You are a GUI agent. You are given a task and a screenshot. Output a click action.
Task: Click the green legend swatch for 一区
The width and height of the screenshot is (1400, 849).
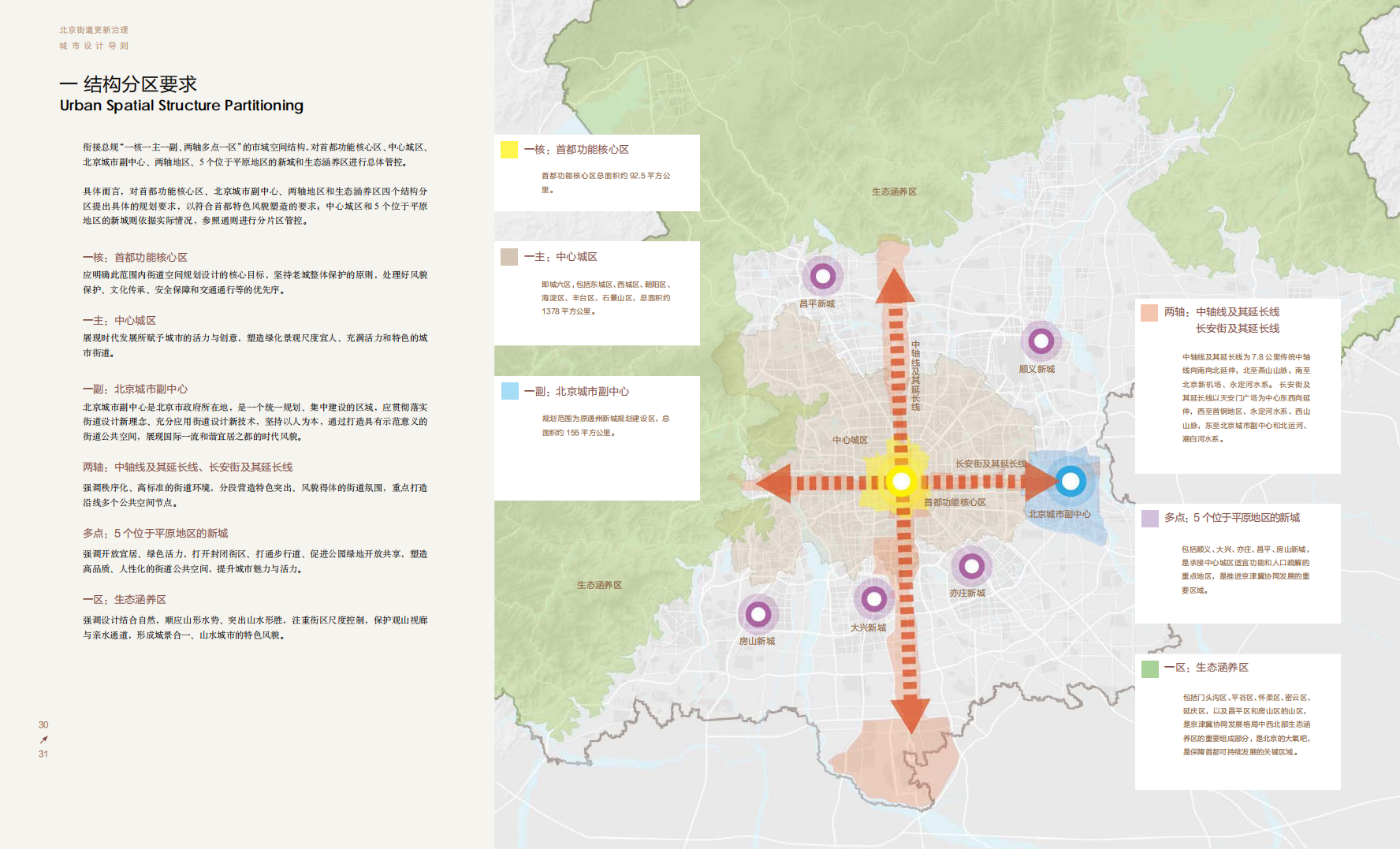[1149, 668]
